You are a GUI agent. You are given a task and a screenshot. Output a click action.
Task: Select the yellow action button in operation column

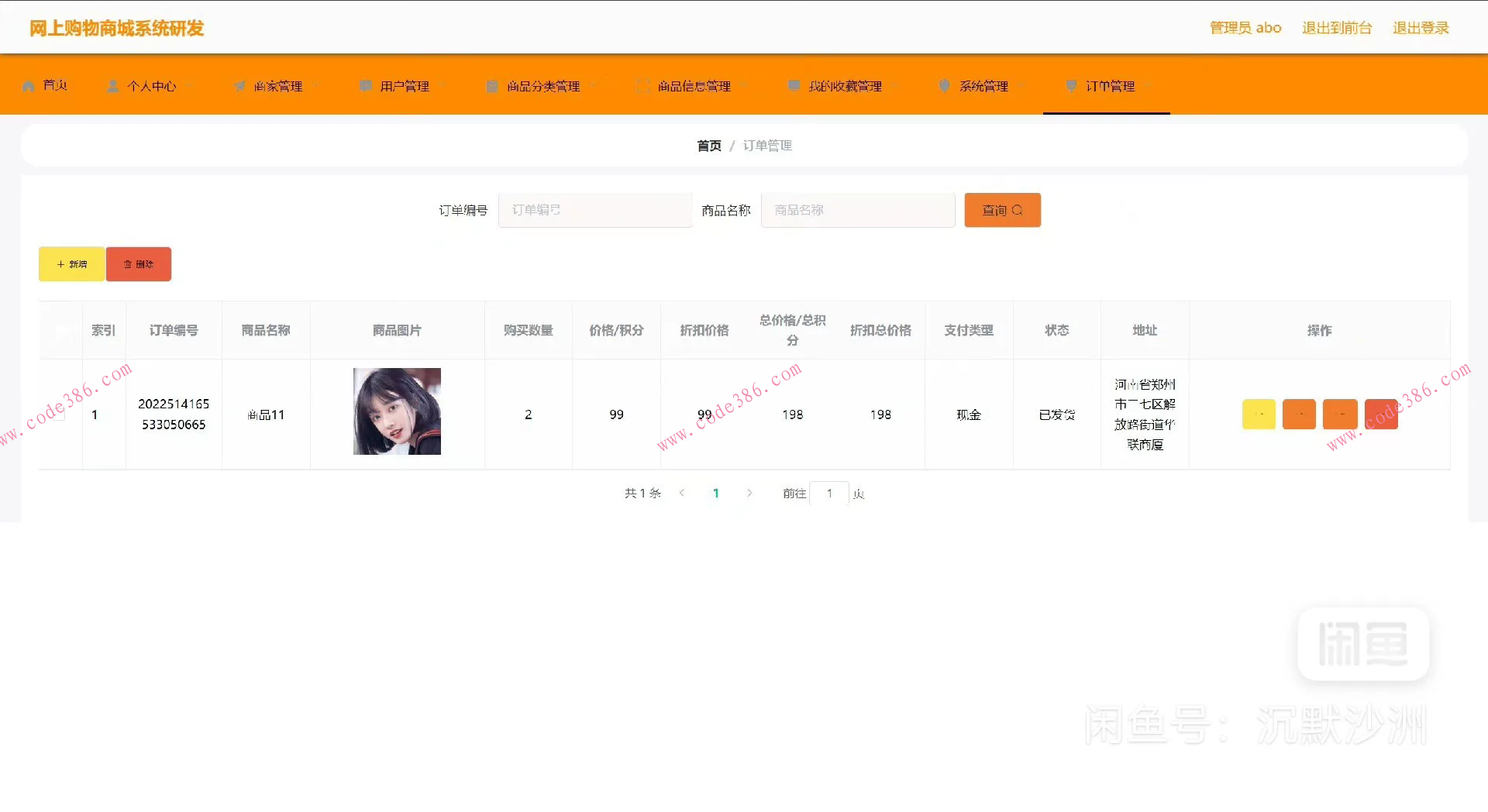(1259, 414)
